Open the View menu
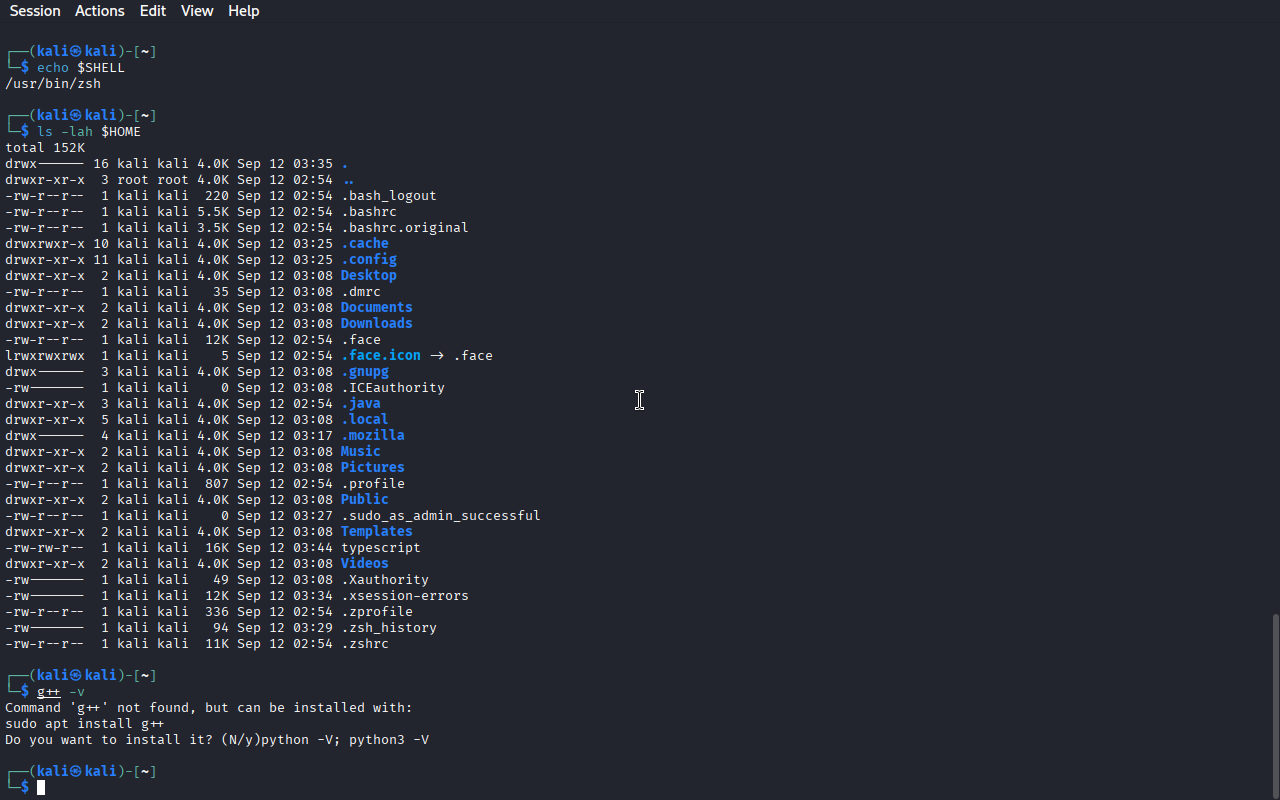This screenshot has width=1280, height=800. click(197, 11)
